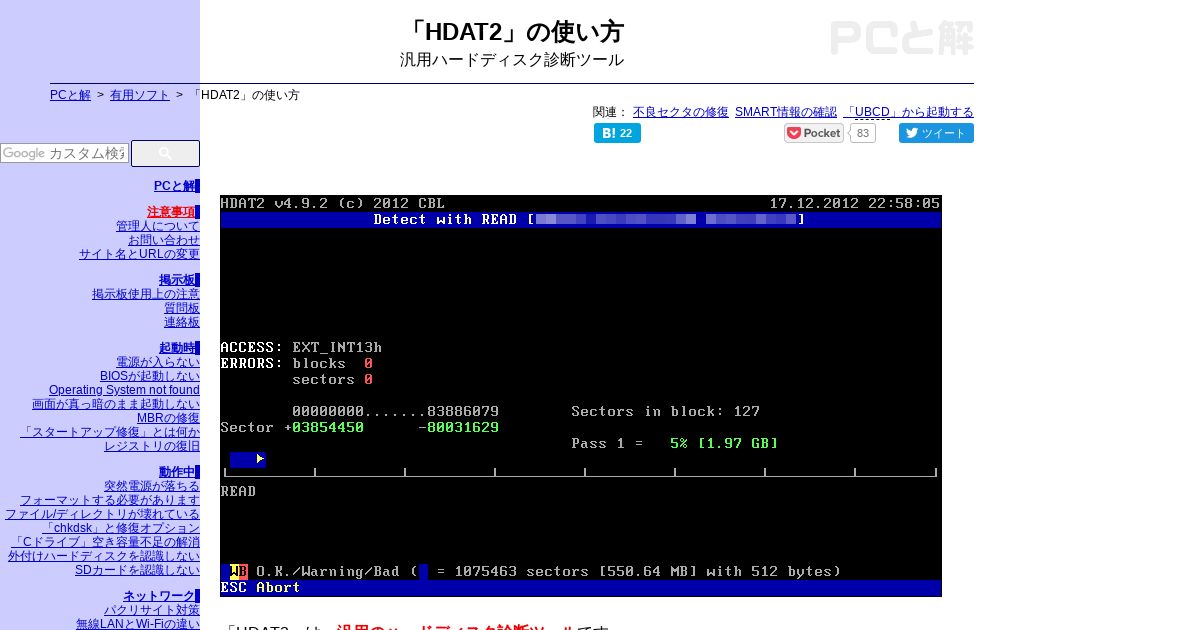Click subtitle 汎用ハードディスク診断ツール
1200x630 pixels.
[x=511, y=60]
